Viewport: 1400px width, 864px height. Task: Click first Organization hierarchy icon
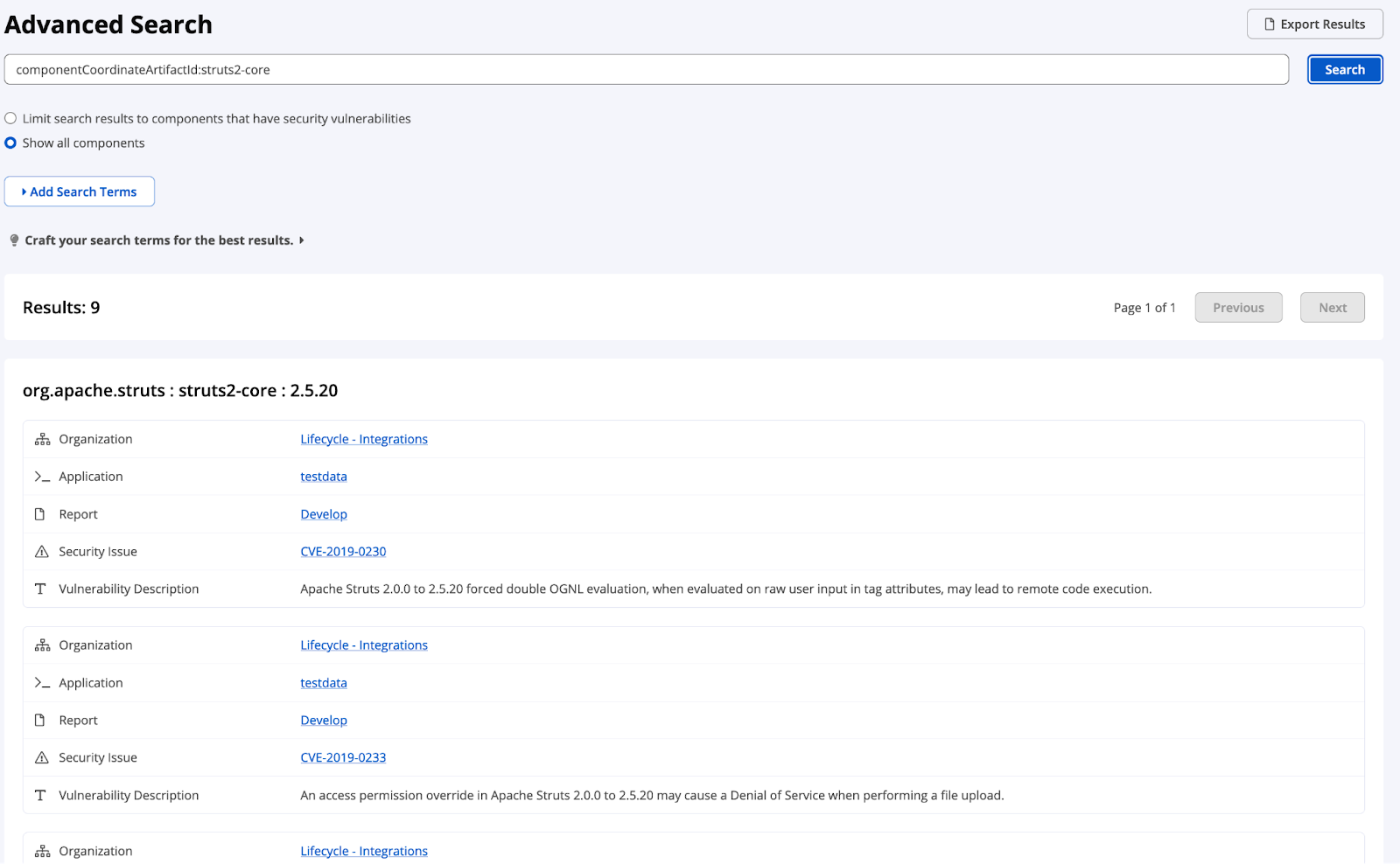(x=42, y=439)
